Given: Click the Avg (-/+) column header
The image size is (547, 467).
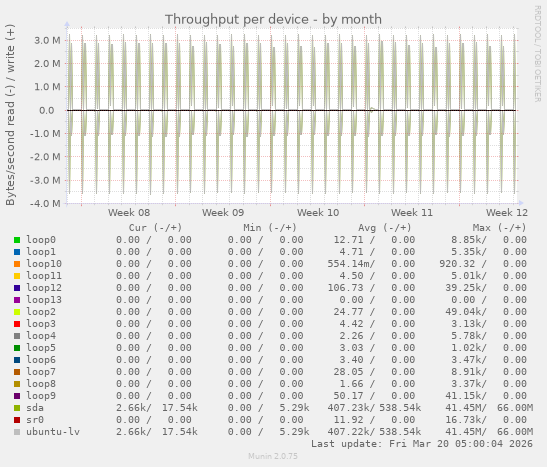Looking at the screenshot, I should pos(384,228).
